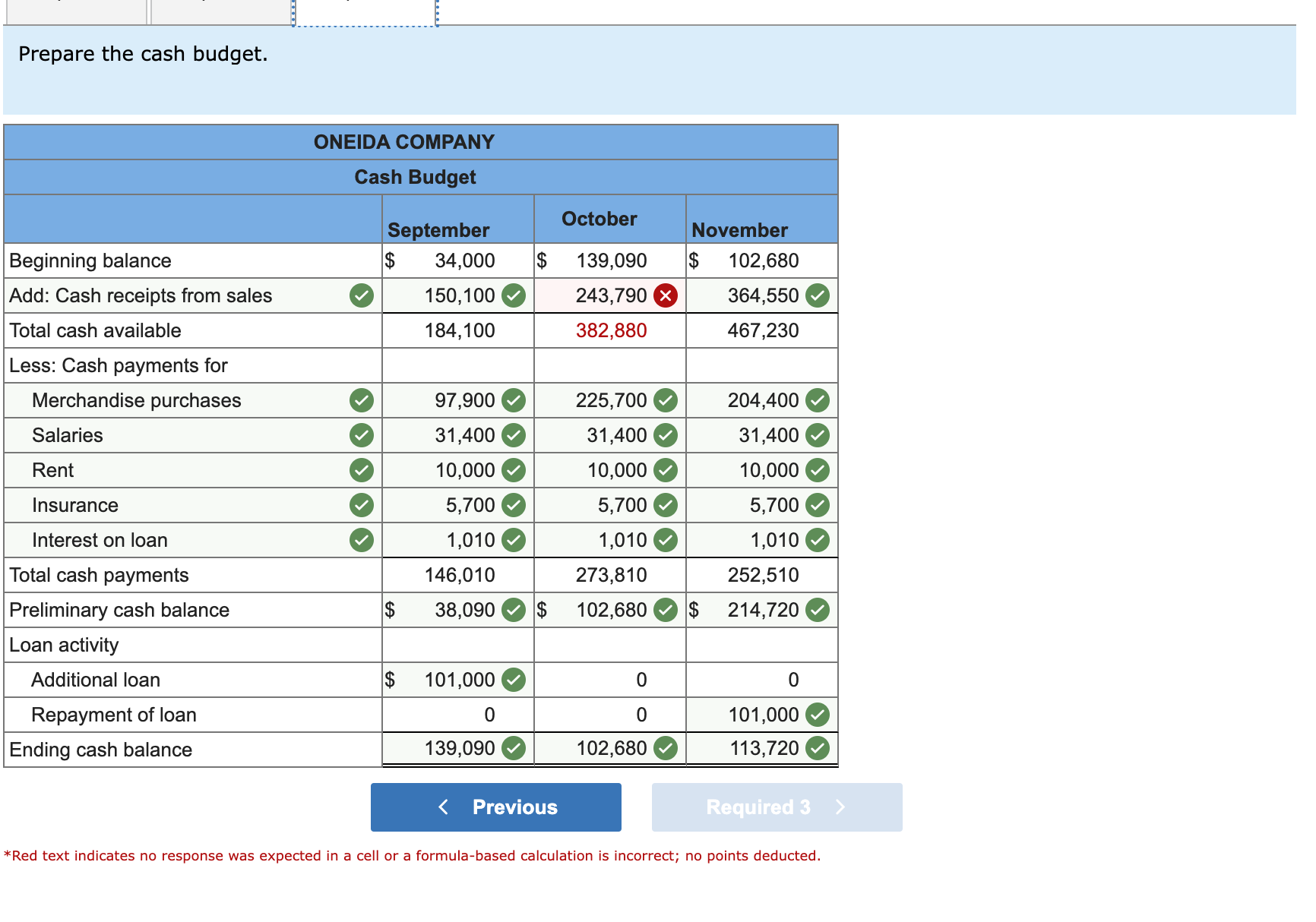Click November total cash available 467,230

(x=764, y=330)
